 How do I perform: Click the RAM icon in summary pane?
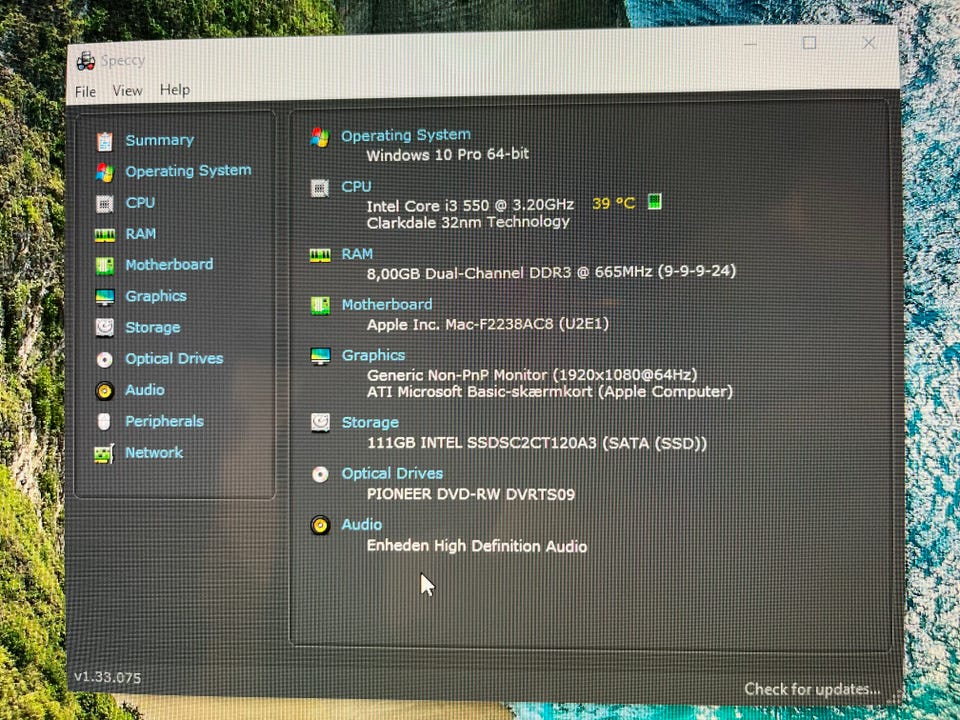click(x=320, y=255)
